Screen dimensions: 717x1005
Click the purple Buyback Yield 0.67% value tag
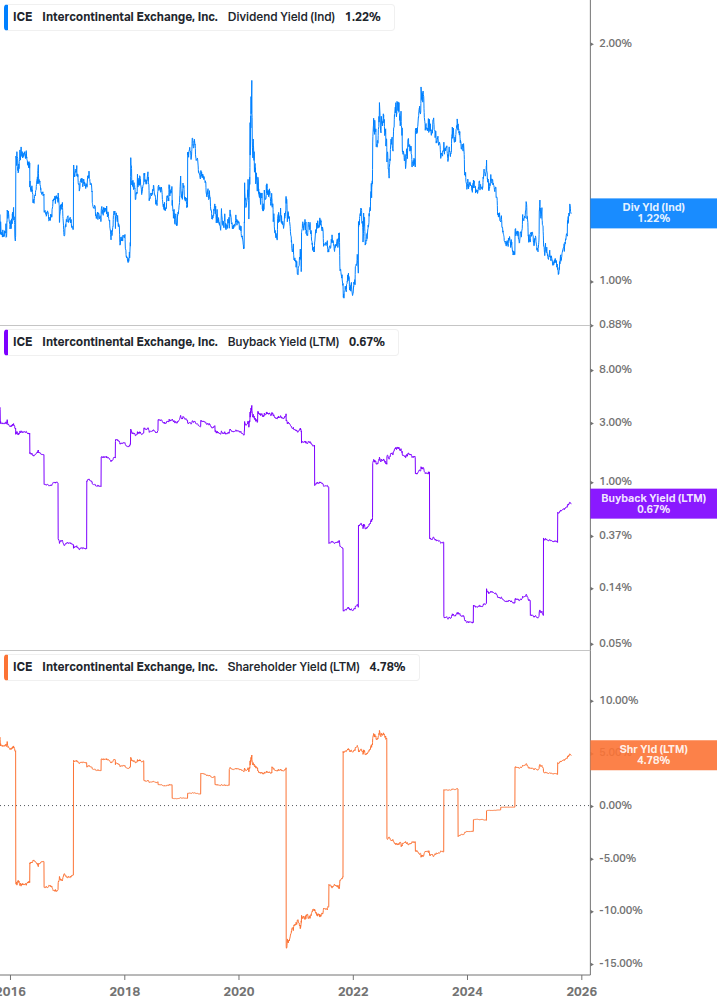tap(653, 504)
